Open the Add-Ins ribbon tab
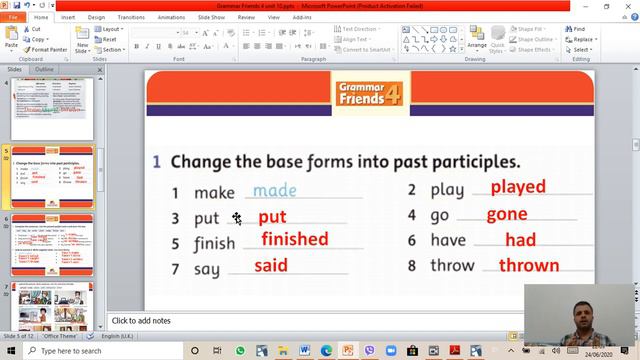The image size is (640, 360). pyautogui.click(x=302, y=18)
